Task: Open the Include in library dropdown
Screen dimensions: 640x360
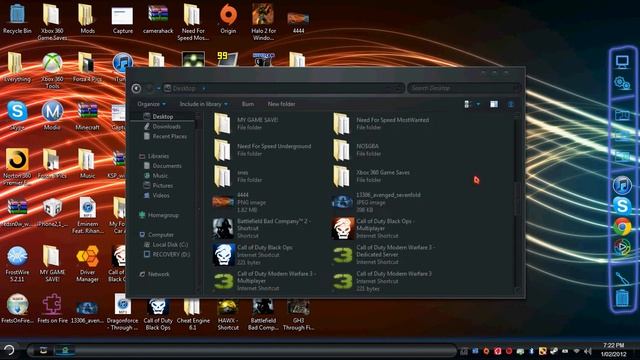Action: pos(204,104)
